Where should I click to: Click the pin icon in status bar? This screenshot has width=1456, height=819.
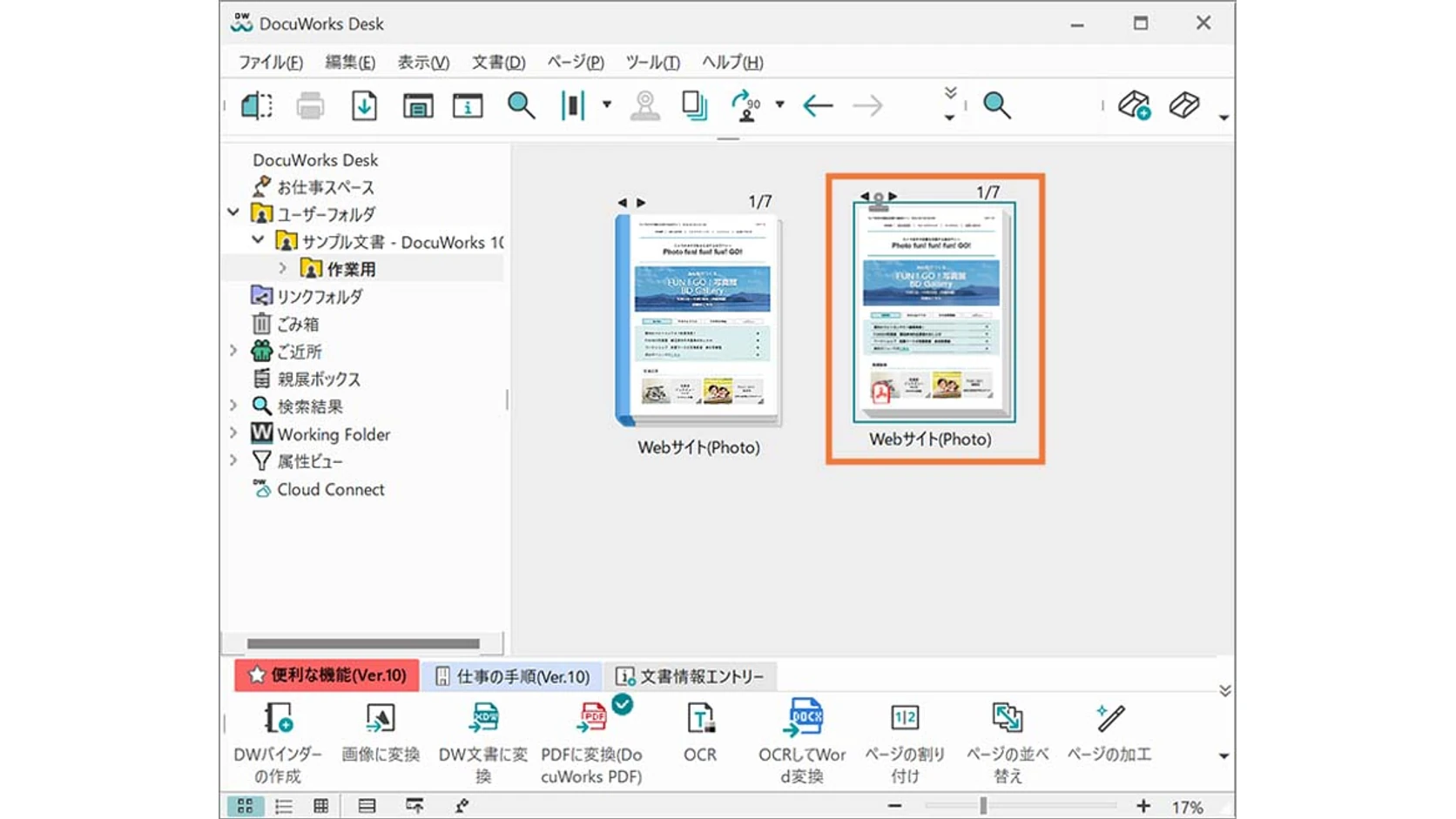pos(462,806)
